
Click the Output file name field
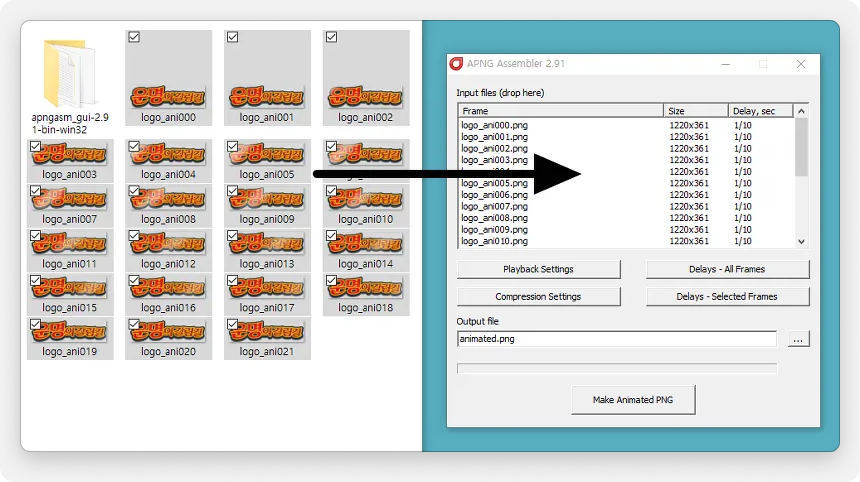click(616, 339)
